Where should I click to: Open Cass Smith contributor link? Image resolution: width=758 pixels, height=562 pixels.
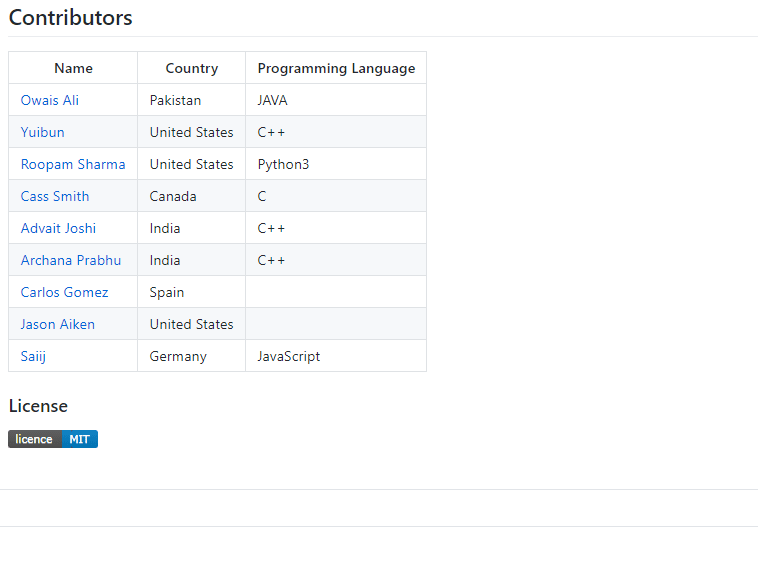pos(55,196)
